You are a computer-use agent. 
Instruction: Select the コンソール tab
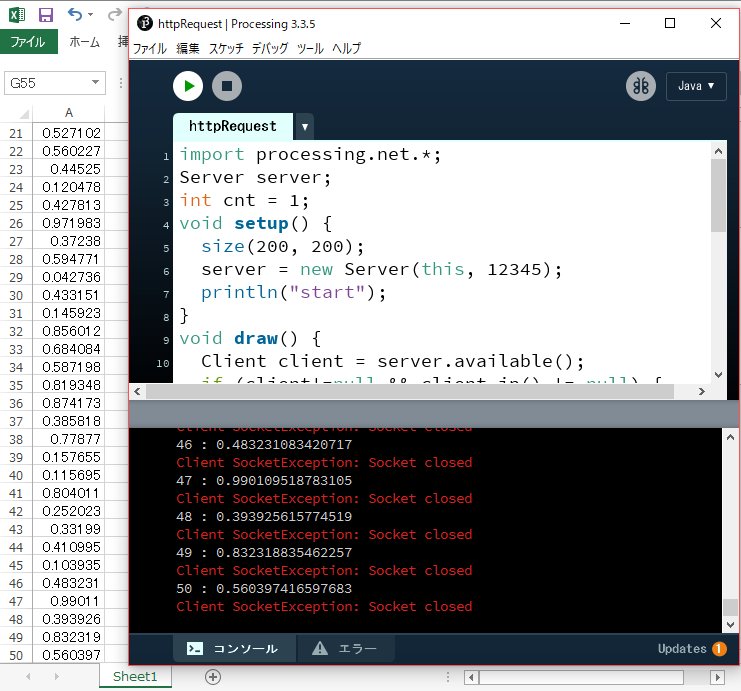[234, 649]
